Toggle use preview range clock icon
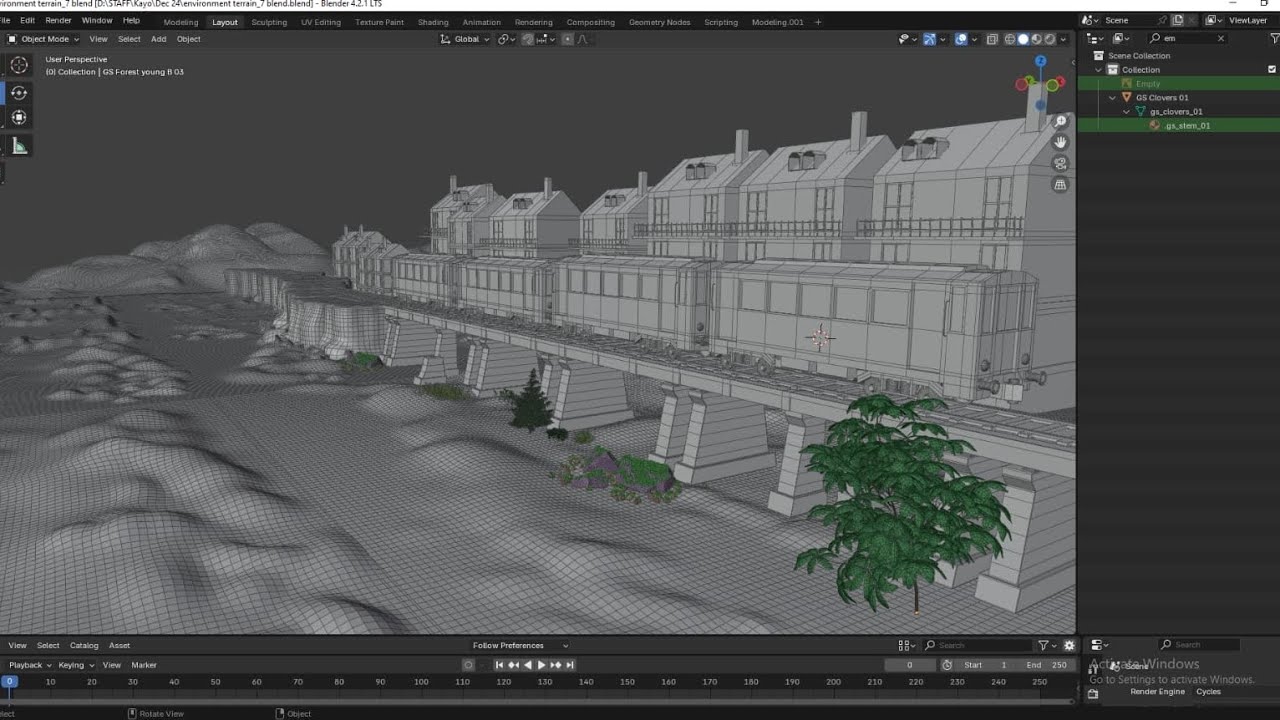This screenshot has width=1280, height=720. (x=947, y=665)
